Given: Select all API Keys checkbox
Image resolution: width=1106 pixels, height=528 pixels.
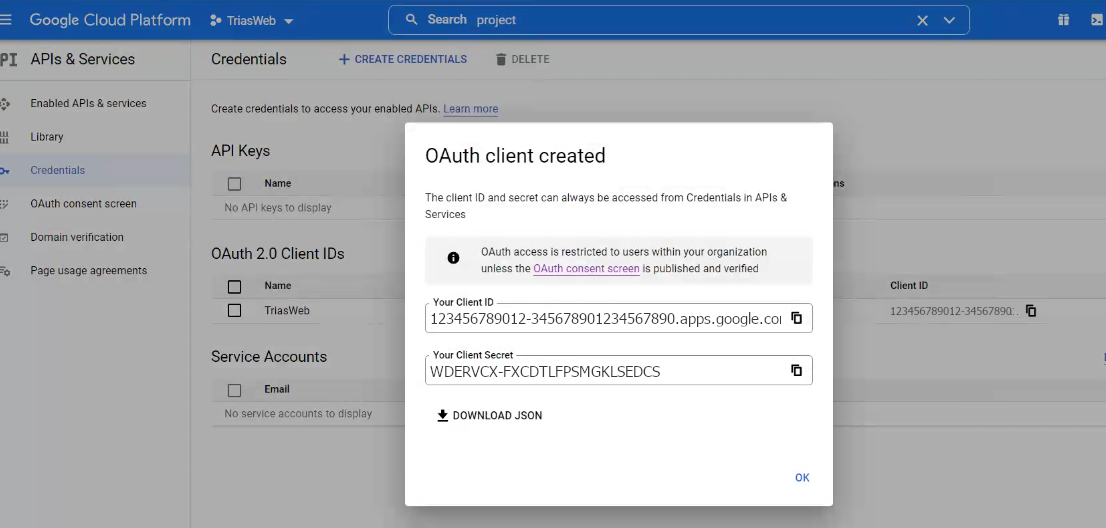Looking at the screenshot, I should point(234,184).
